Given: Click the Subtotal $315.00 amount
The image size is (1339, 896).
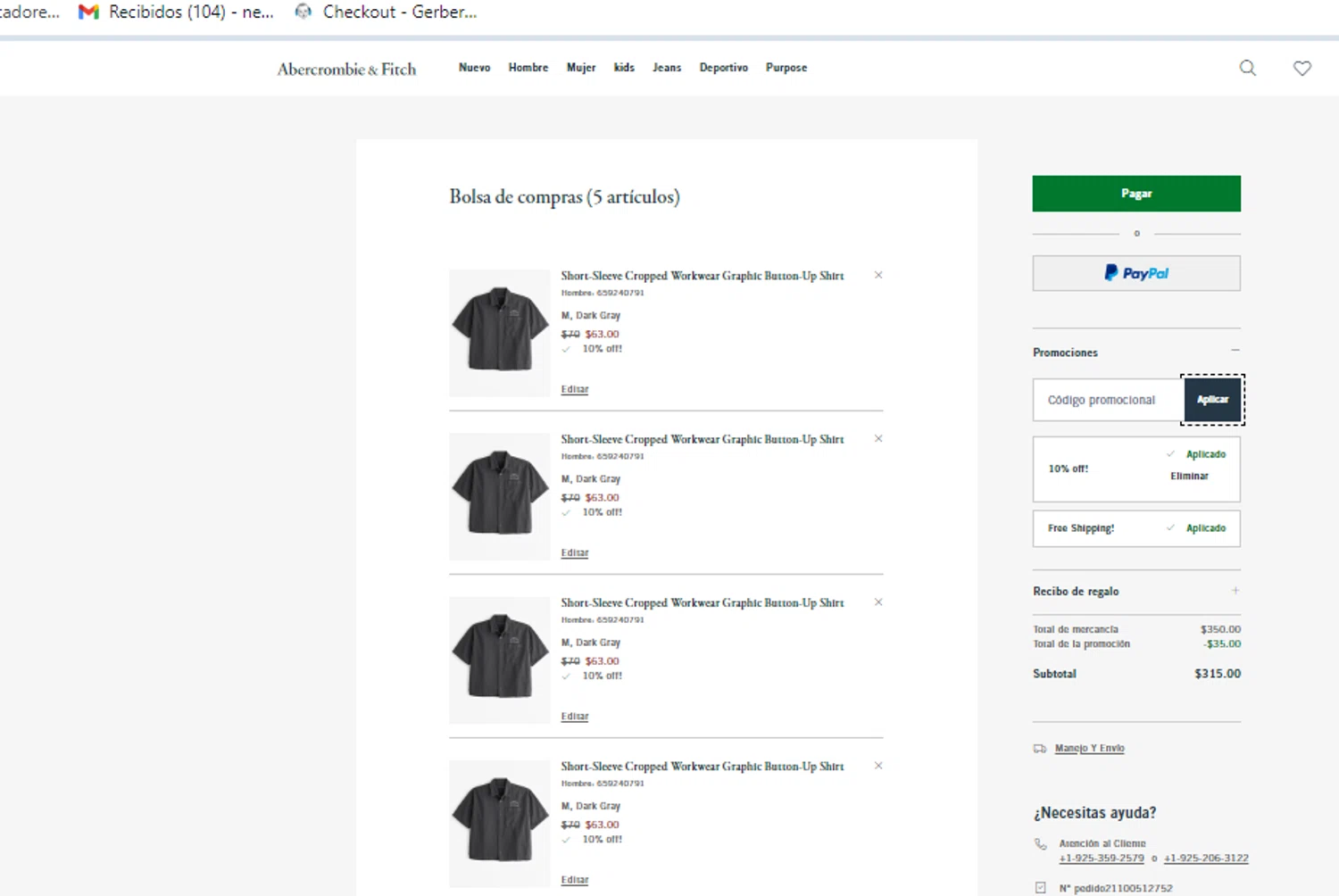Looking at the screenshot, I should (1218, 674).
